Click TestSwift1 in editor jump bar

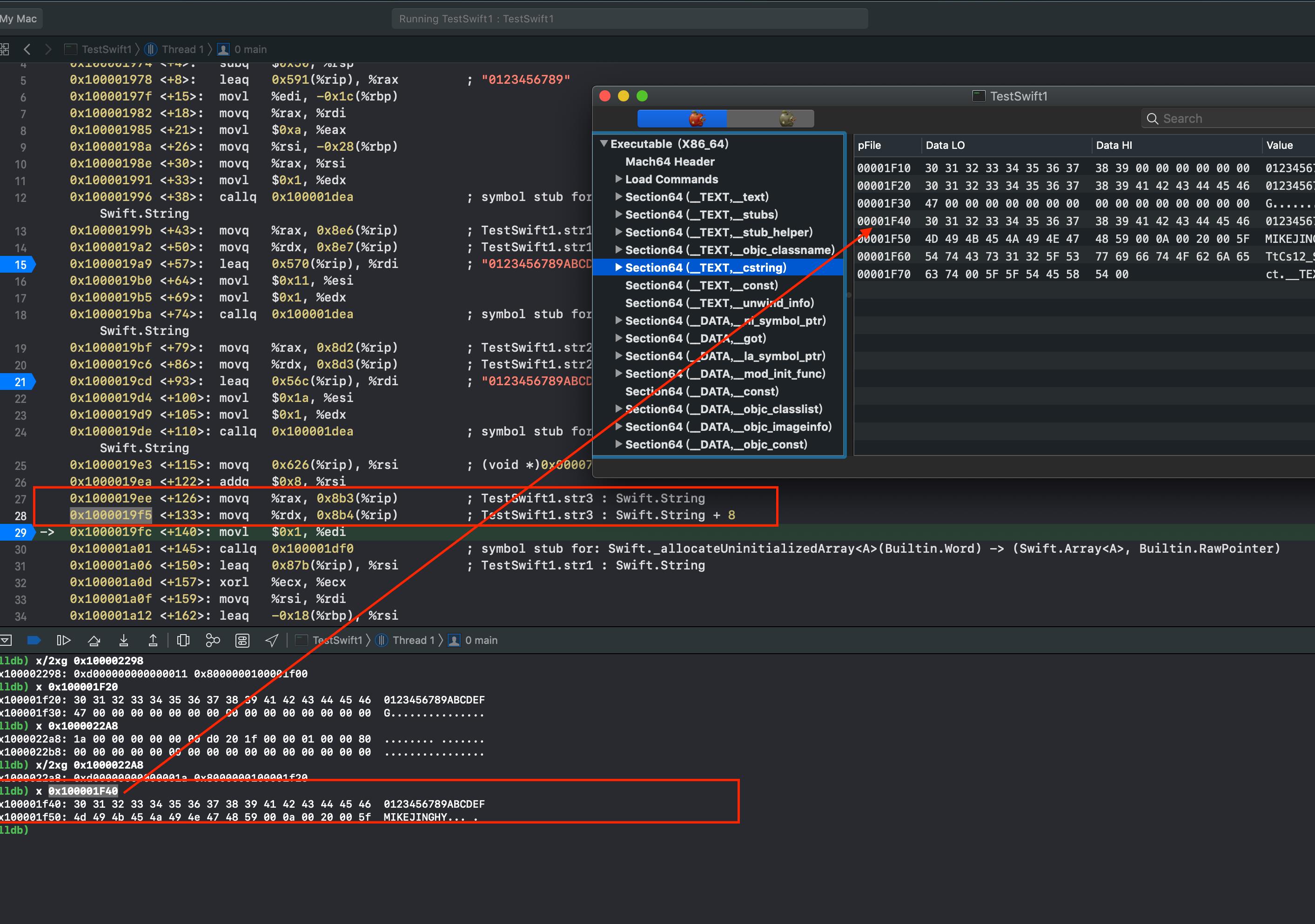tap(98, 49)
